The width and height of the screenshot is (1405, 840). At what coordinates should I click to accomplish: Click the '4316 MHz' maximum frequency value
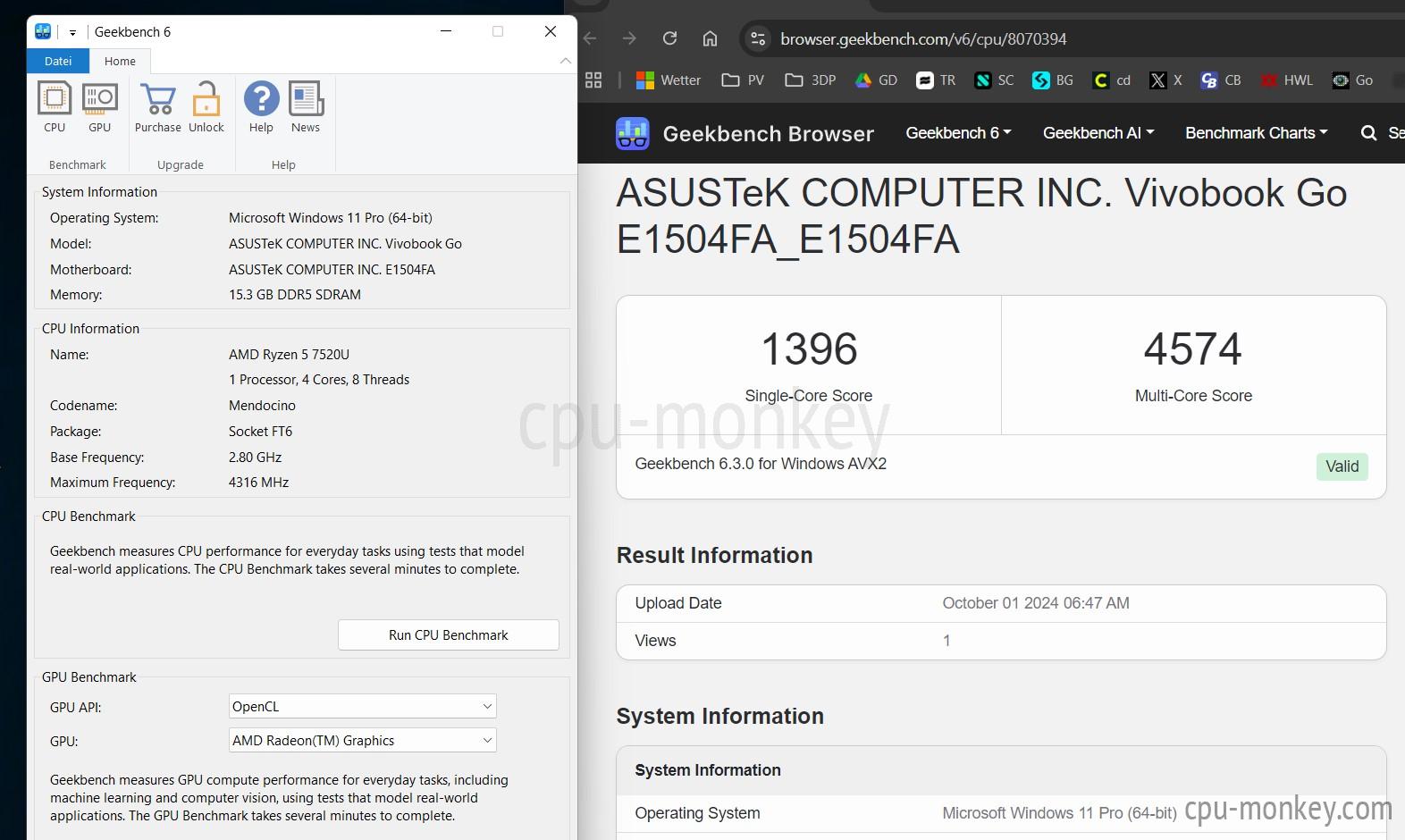tap(258, 482)
